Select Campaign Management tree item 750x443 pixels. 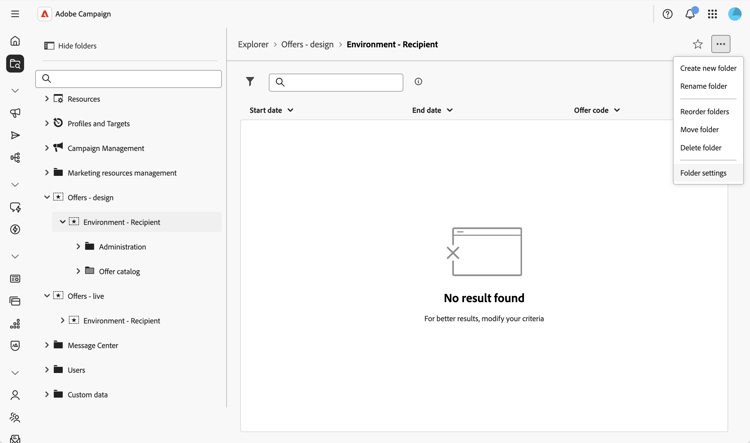[106, 148]
